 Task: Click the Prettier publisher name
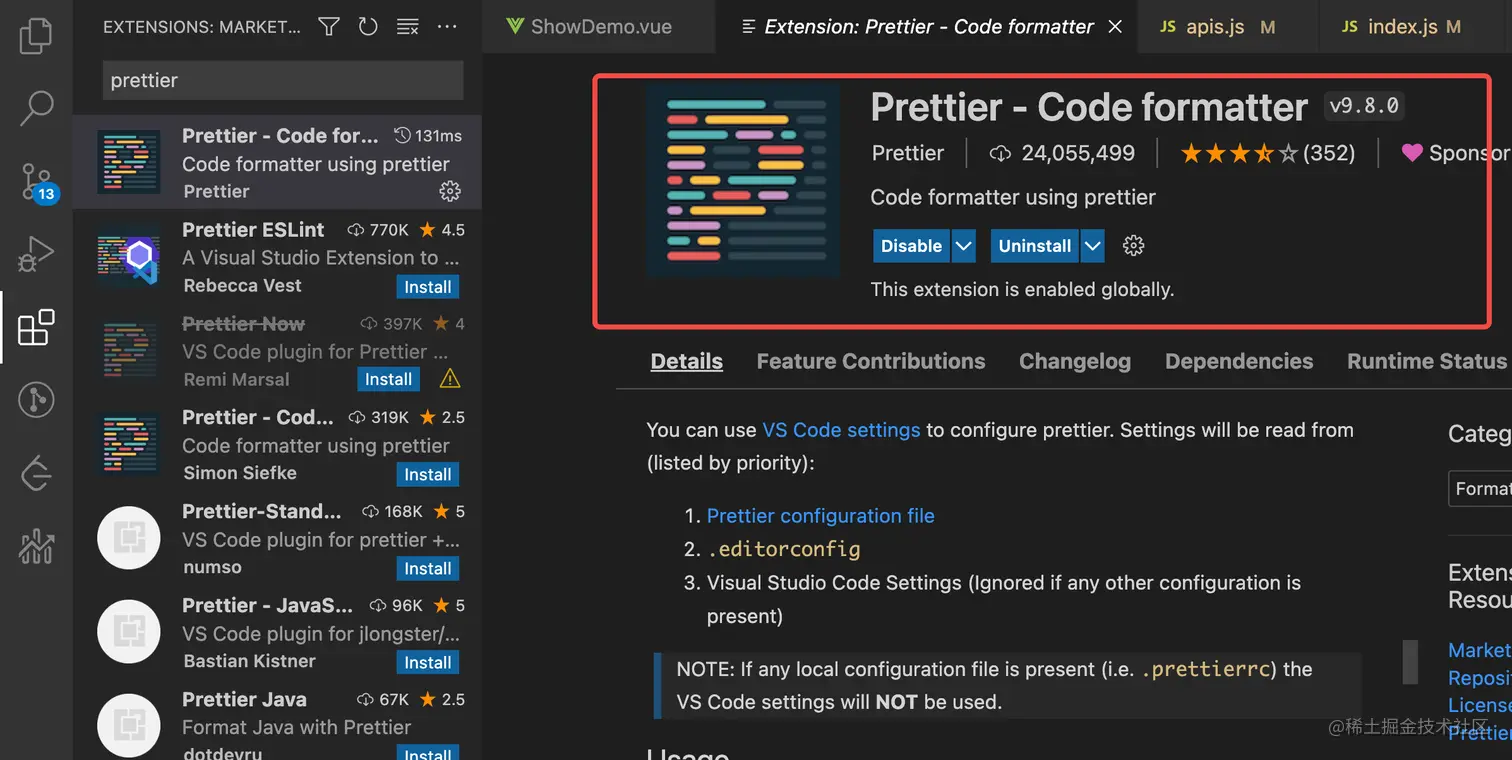point(908,153)
